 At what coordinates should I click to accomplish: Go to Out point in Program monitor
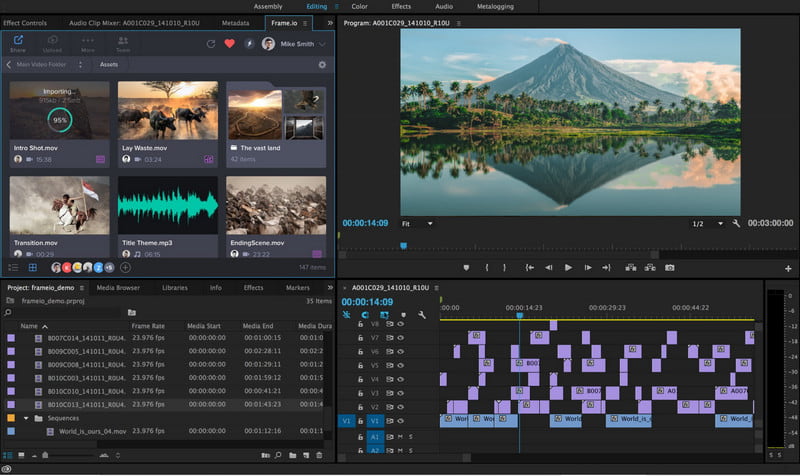[606, 268]
